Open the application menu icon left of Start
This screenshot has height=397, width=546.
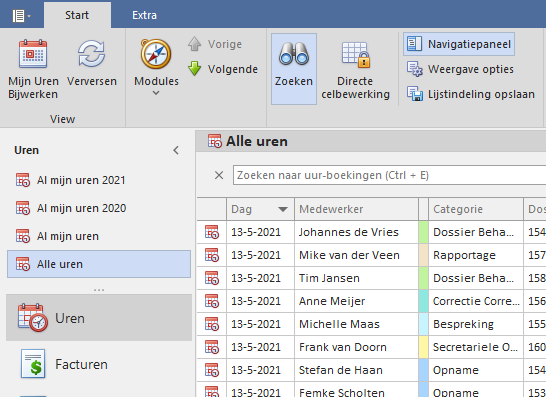coord(21,15)
